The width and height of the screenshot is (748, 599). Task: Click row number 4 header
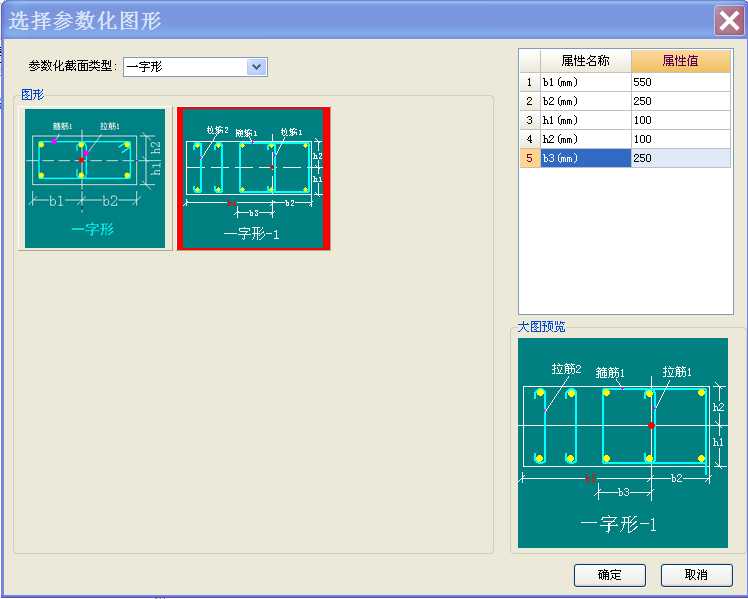click(530, 139)
